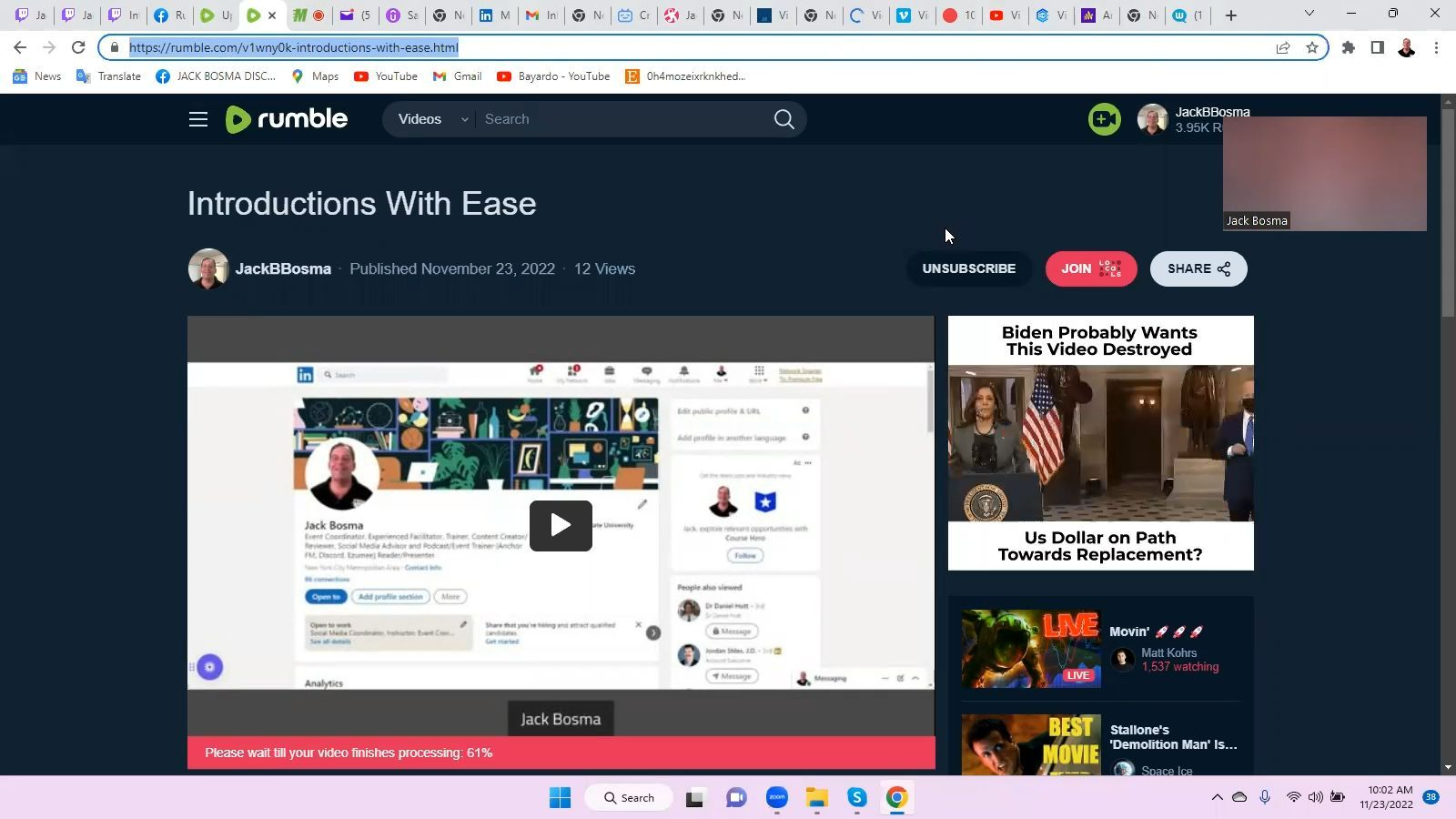Image resolution: width=1456 pixels, height=819 pixels.
Task: Click the taskbar Search box
Action: coord(629,797)
